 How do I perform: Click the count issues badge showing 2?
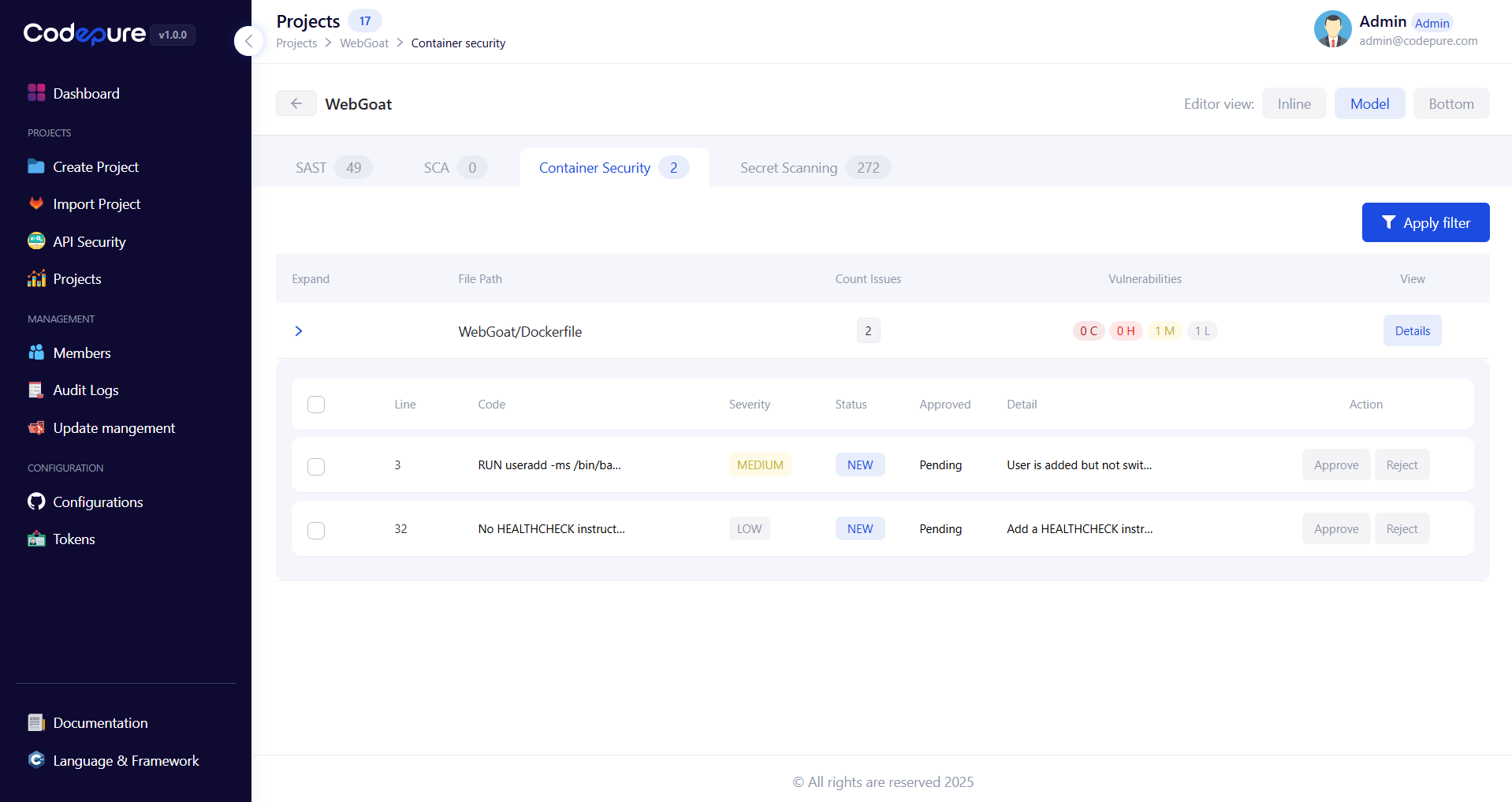868,330
